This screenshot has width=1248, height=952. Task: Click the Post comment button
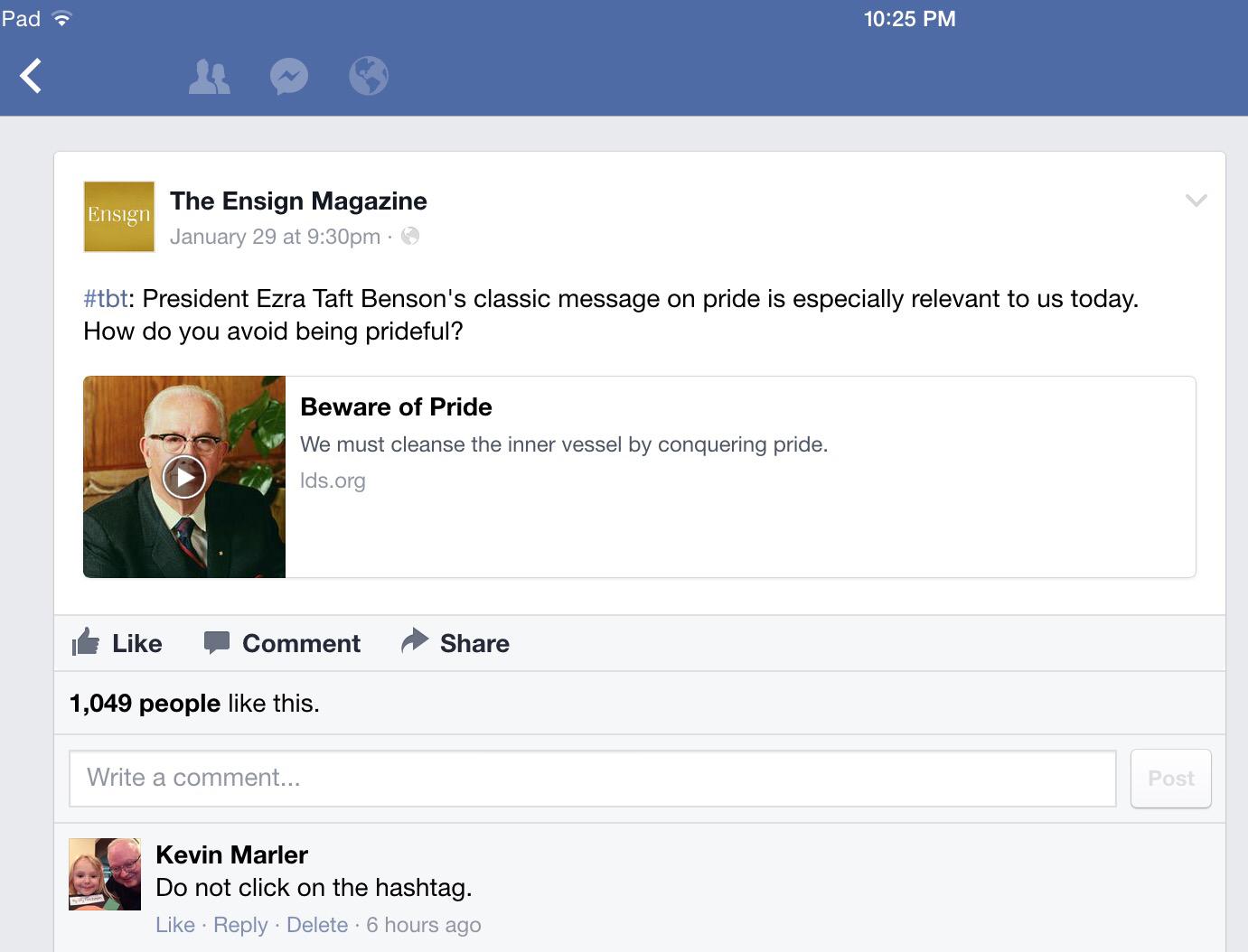coord(1171,778)
